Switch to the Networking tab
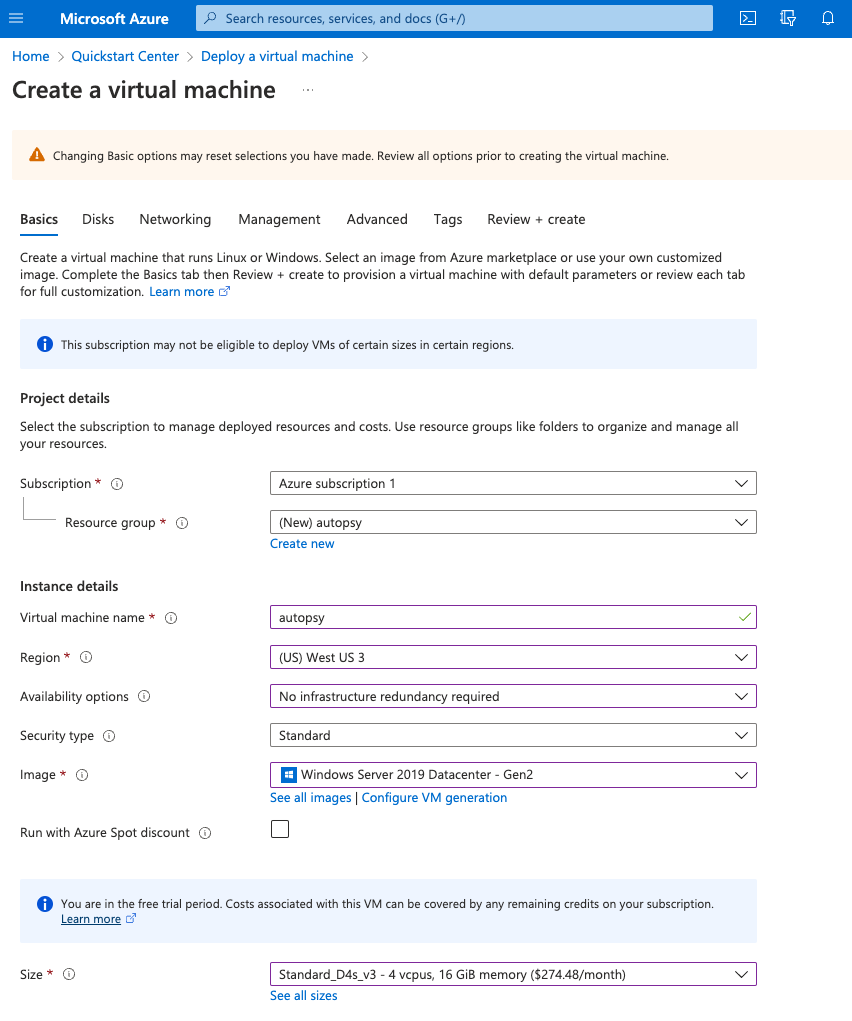Screen dimensions: 852x1021 click(175, 219)
